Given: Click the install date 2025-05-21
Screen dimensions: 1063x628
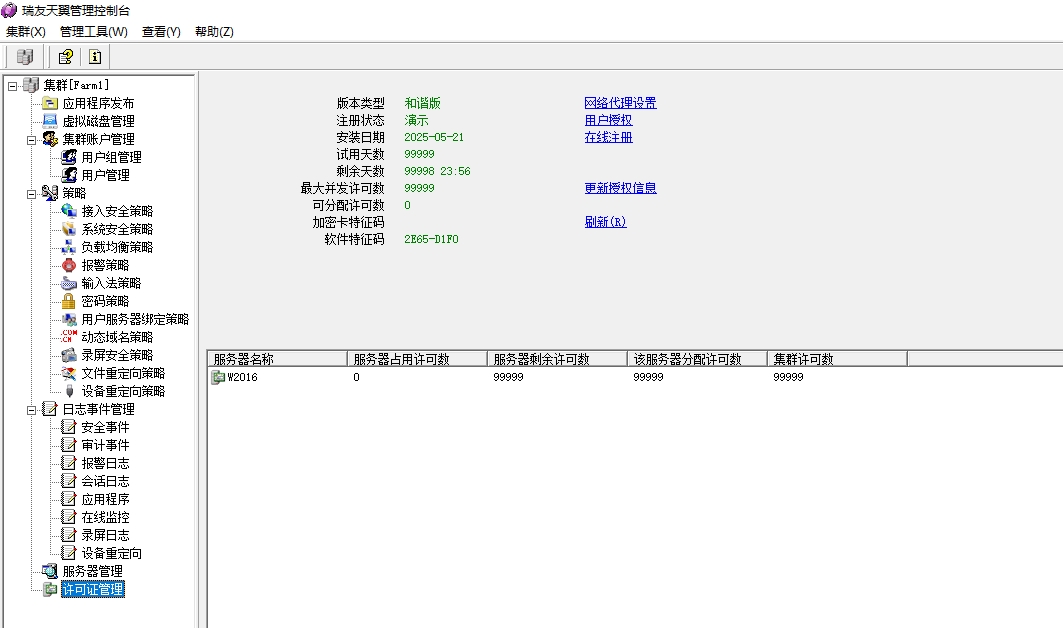Looking at the screenshot, I should point(434,137).
